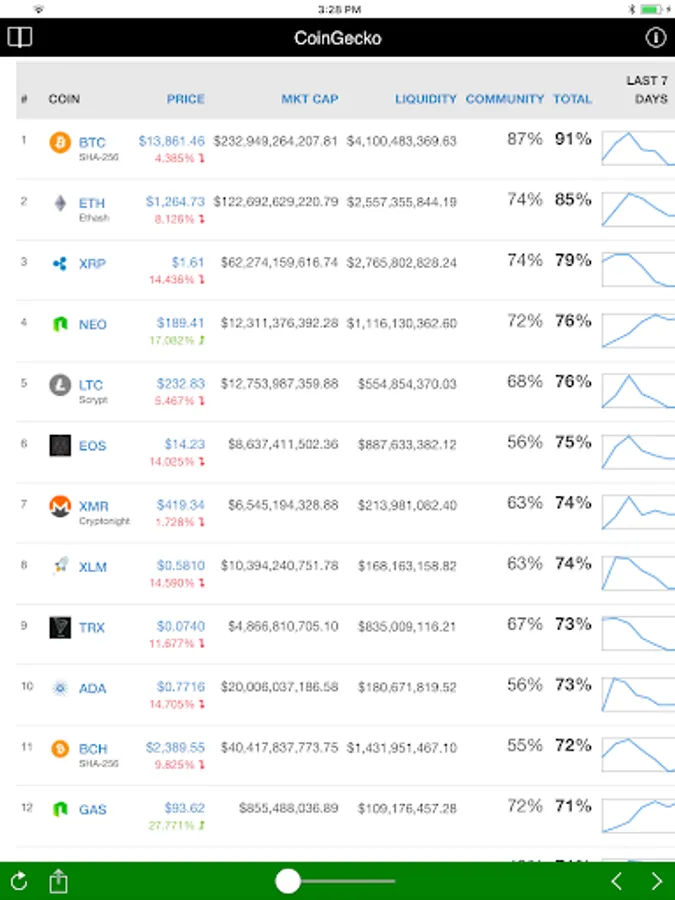Tap the info icon in top bar
The width and height of the screenshot is (675, 900).
click(656, 38)
